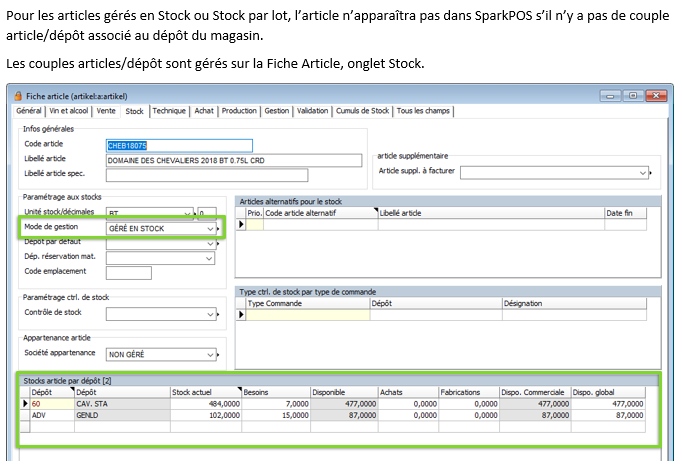
Task: Open the Tous les champs tab
Action: click(x=422, y=111)
